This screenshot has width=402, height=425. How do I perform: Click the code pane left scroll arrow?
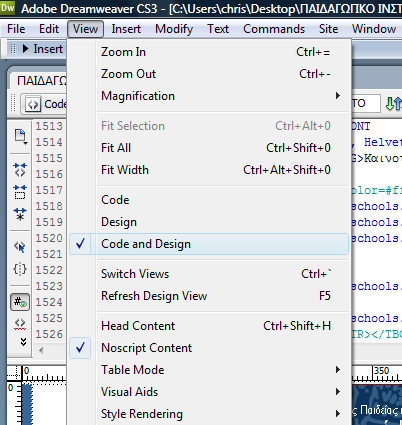[41, 350]
